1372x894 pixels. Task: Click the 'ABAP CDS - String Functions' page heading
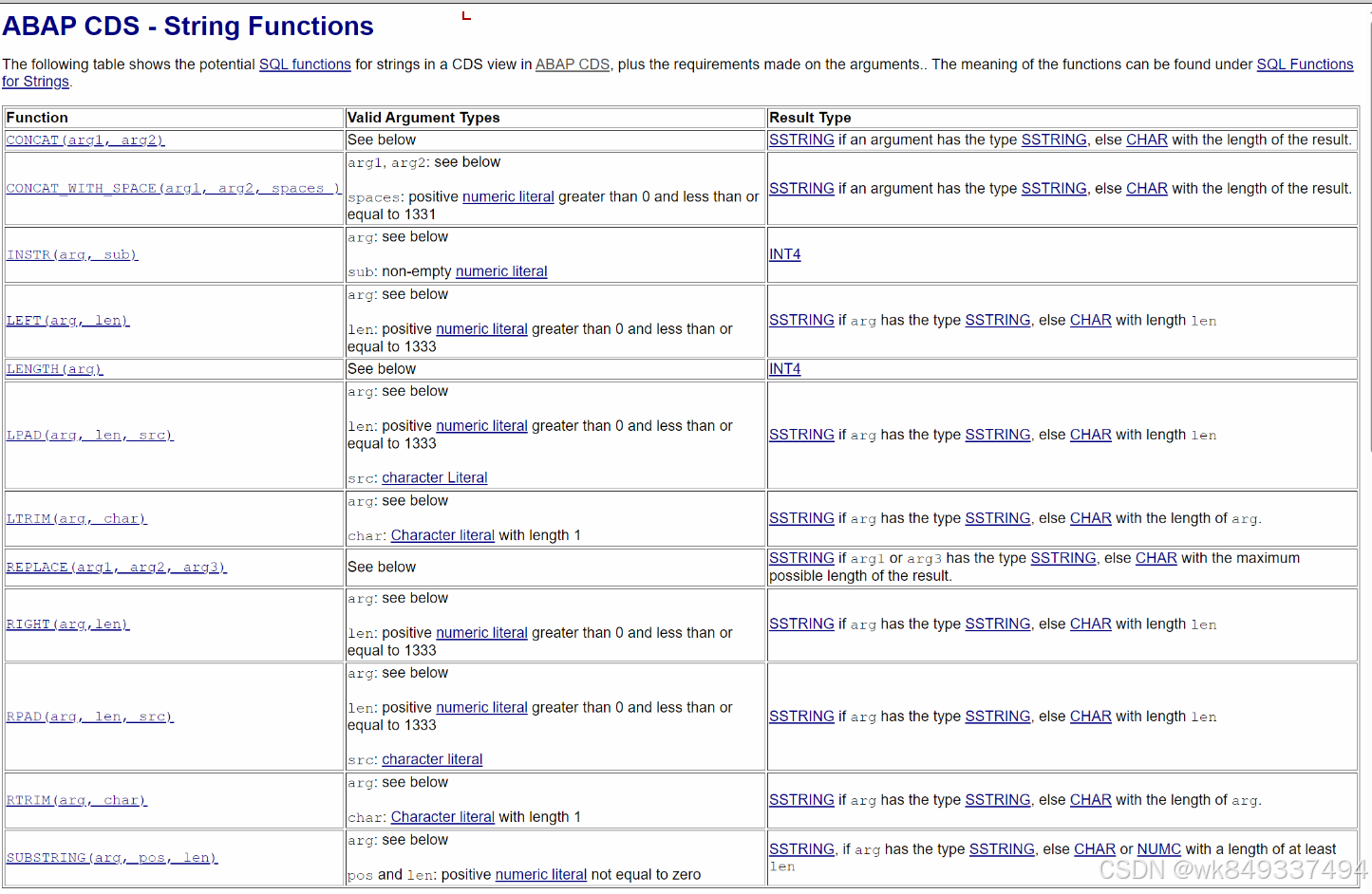pyautogui.click(x=188, y=27)
